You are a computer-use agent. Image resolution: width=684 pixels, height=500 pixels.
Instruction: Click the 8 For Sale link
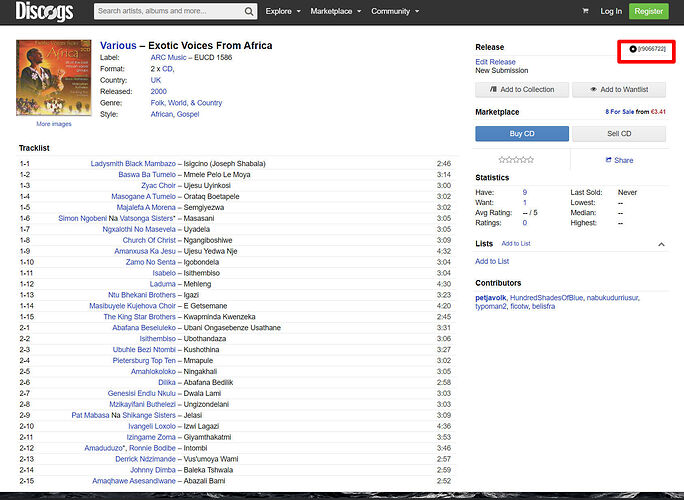click(x=619, y=112)
